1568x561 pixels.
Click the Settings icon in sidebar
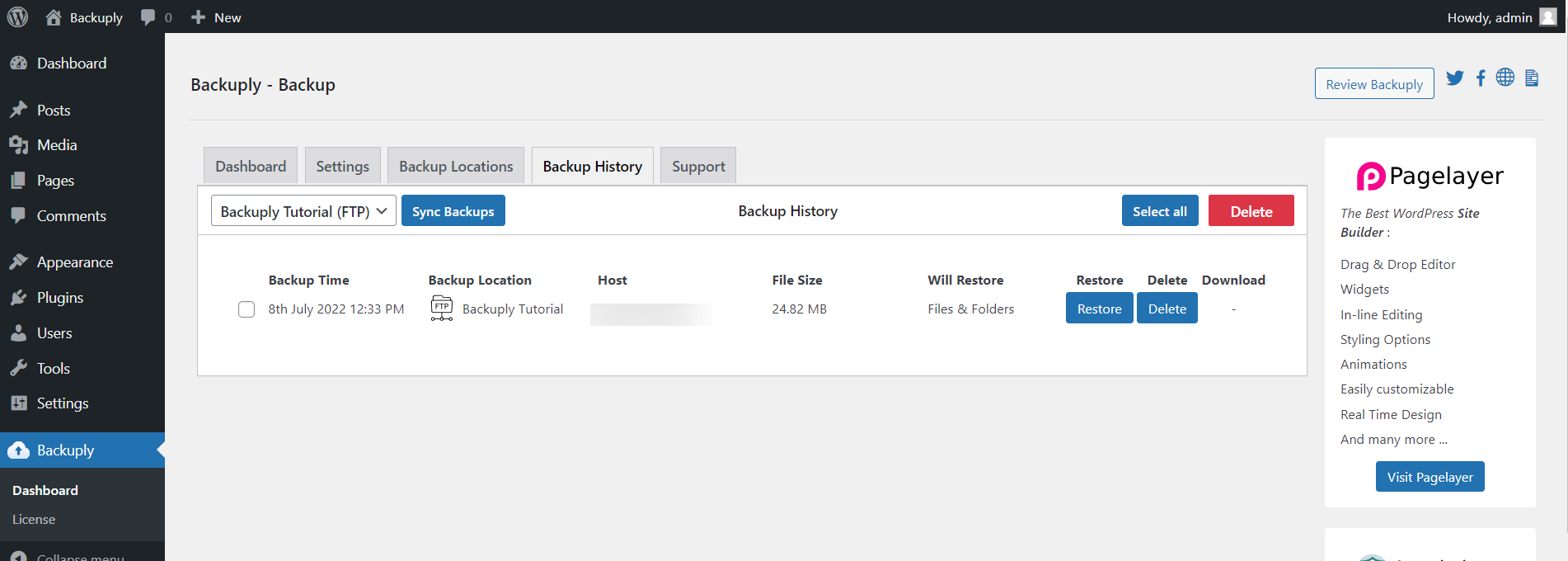pos(18,403)
